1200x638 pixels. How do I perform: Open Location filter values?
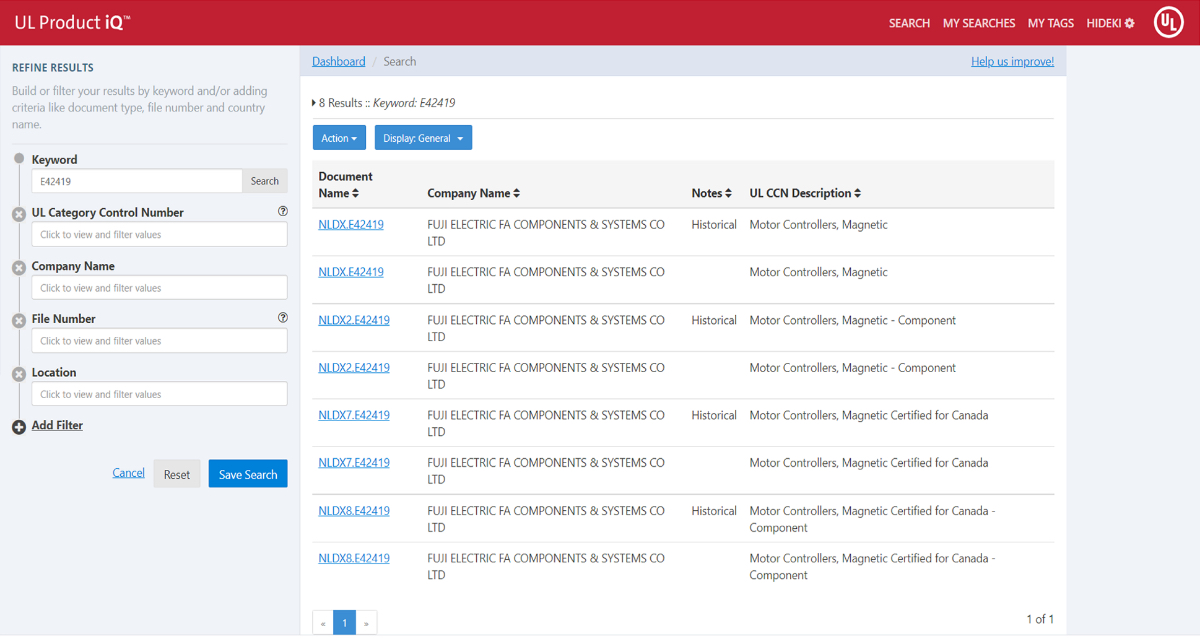pyautogui.click(x=159, y=394)
